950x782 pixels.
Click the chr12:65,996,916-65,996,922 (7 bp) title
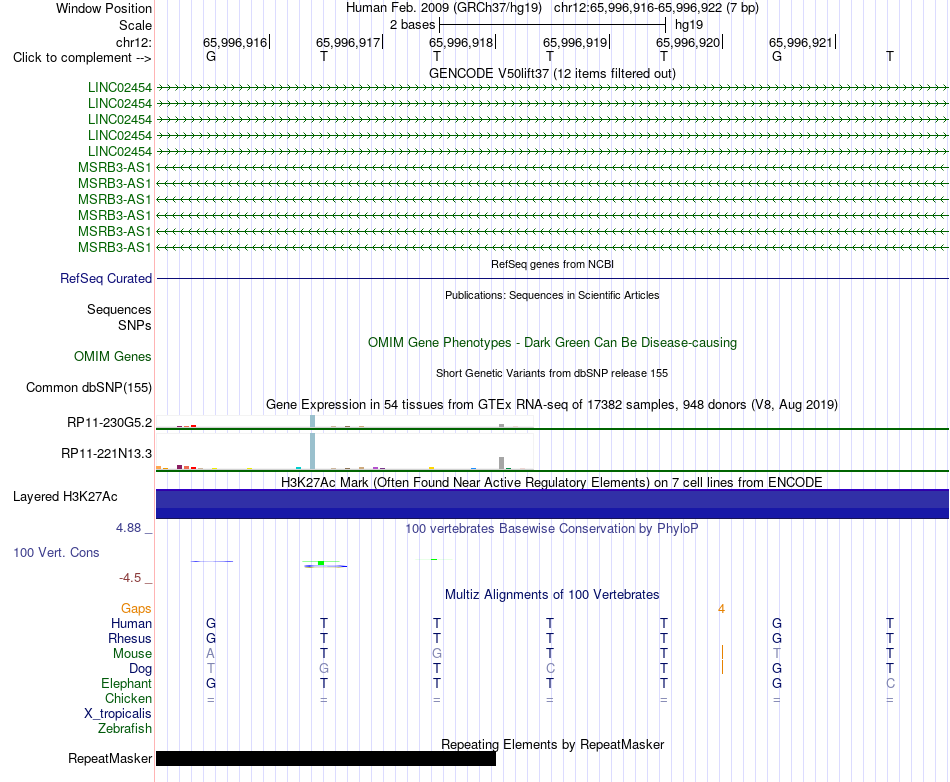tap(656, 8)
